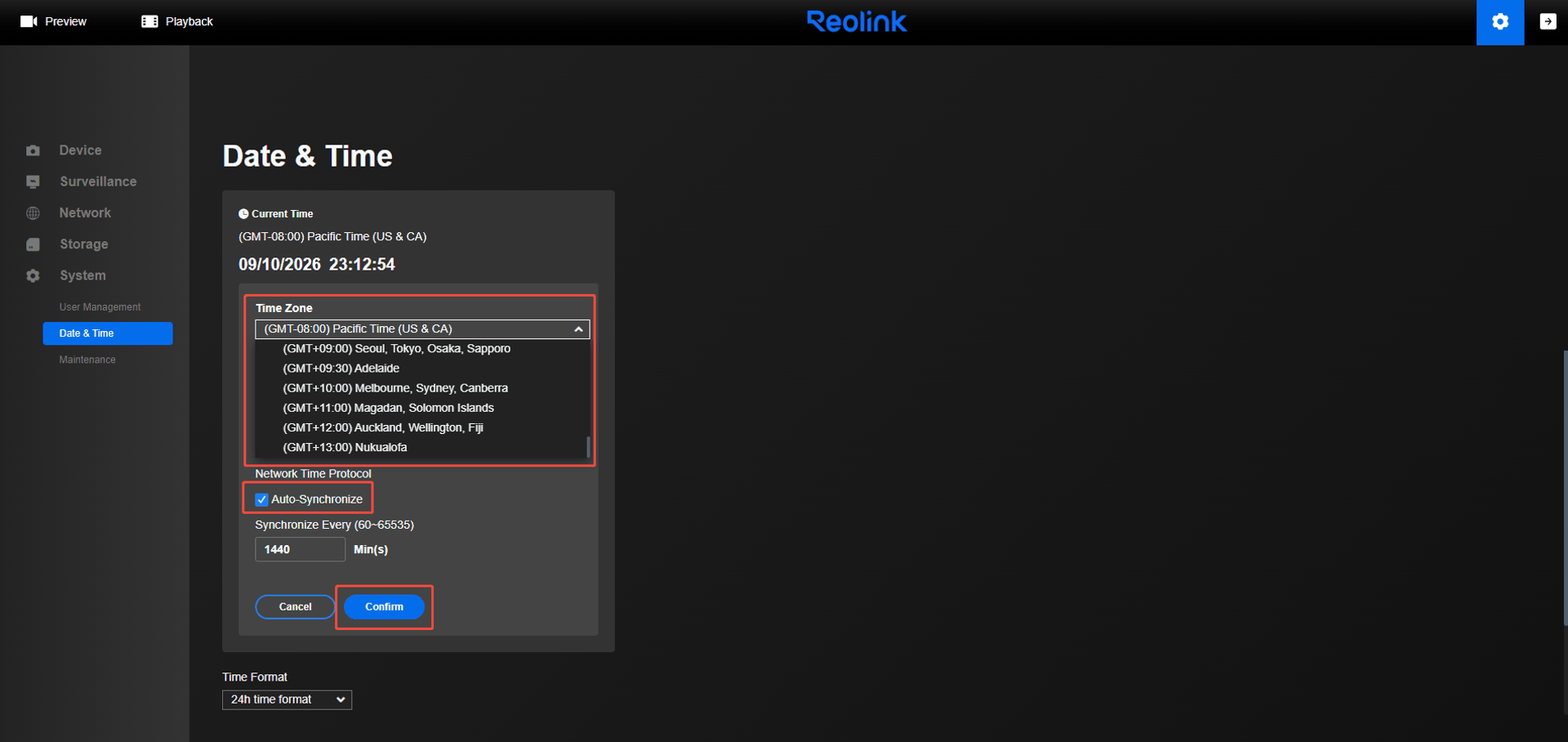The image size is (1568, 742).
Task: Open settings via the gear icon
Action: (1500, 22)
